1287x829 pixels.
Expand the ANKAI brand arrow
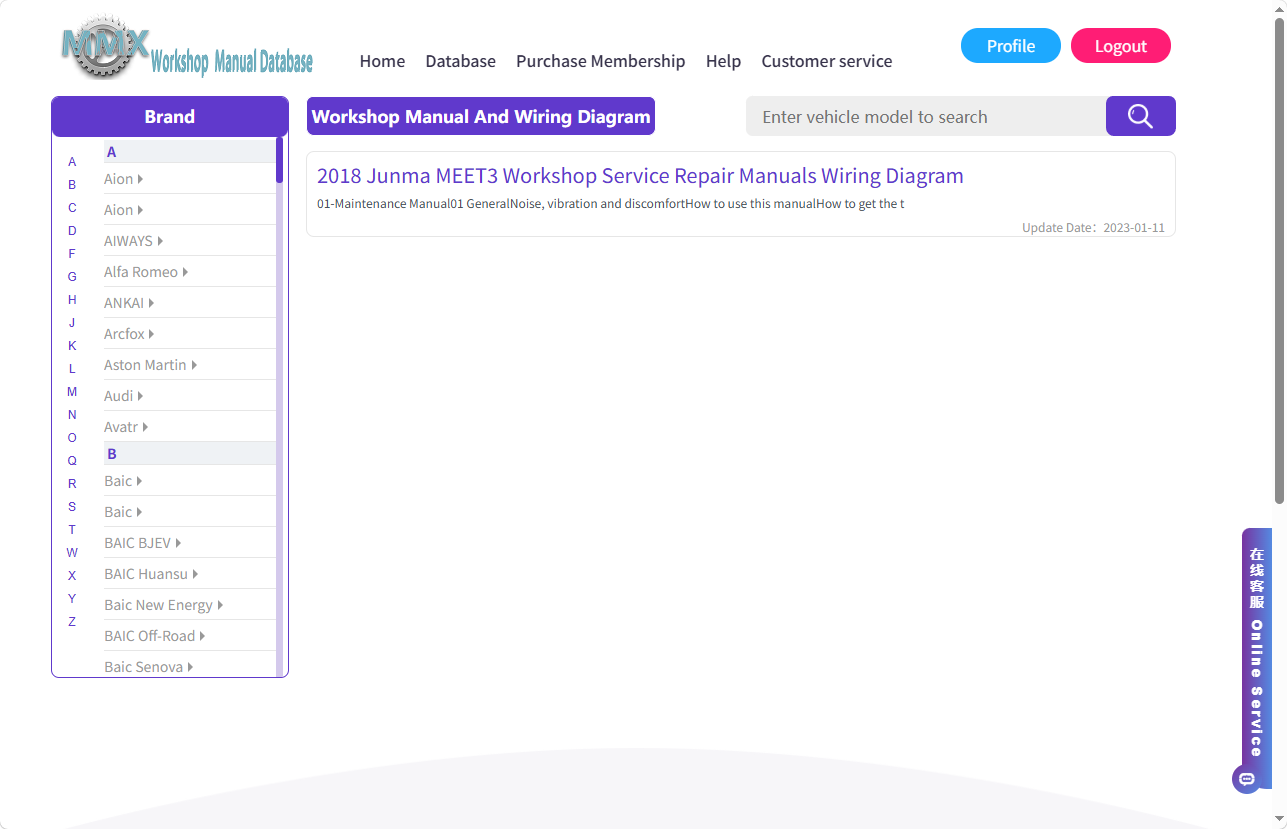tap(151, 303)
